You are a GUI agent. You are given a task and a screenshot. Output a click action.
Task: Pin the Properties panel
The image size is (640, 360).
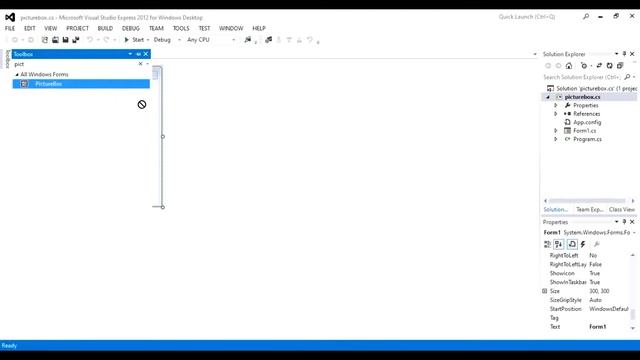[624, 222]
